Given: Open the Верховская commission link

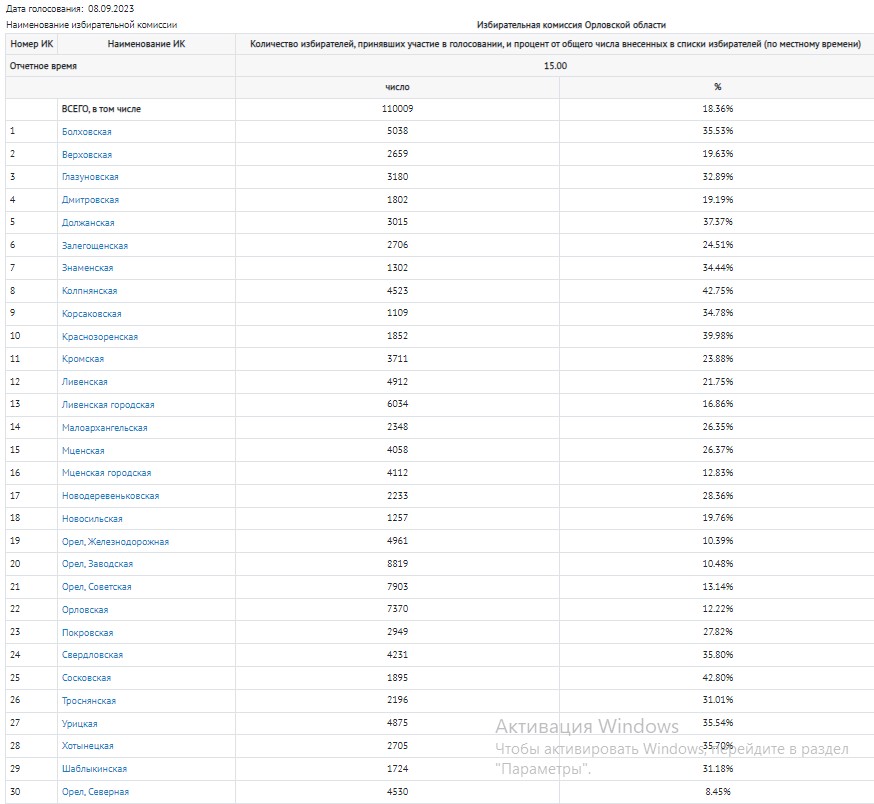Looking at the screenshot, I should point(86,154).
